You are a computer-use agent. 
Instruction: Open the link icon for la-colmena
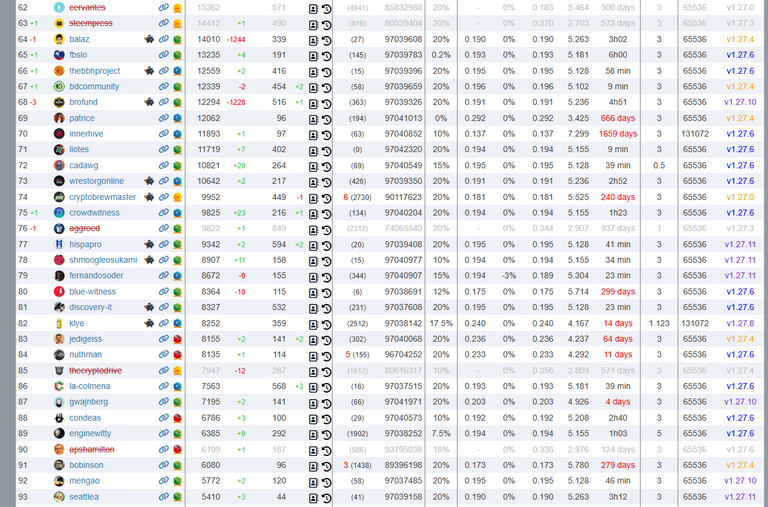pyautogui.click(x=164, y=386)
